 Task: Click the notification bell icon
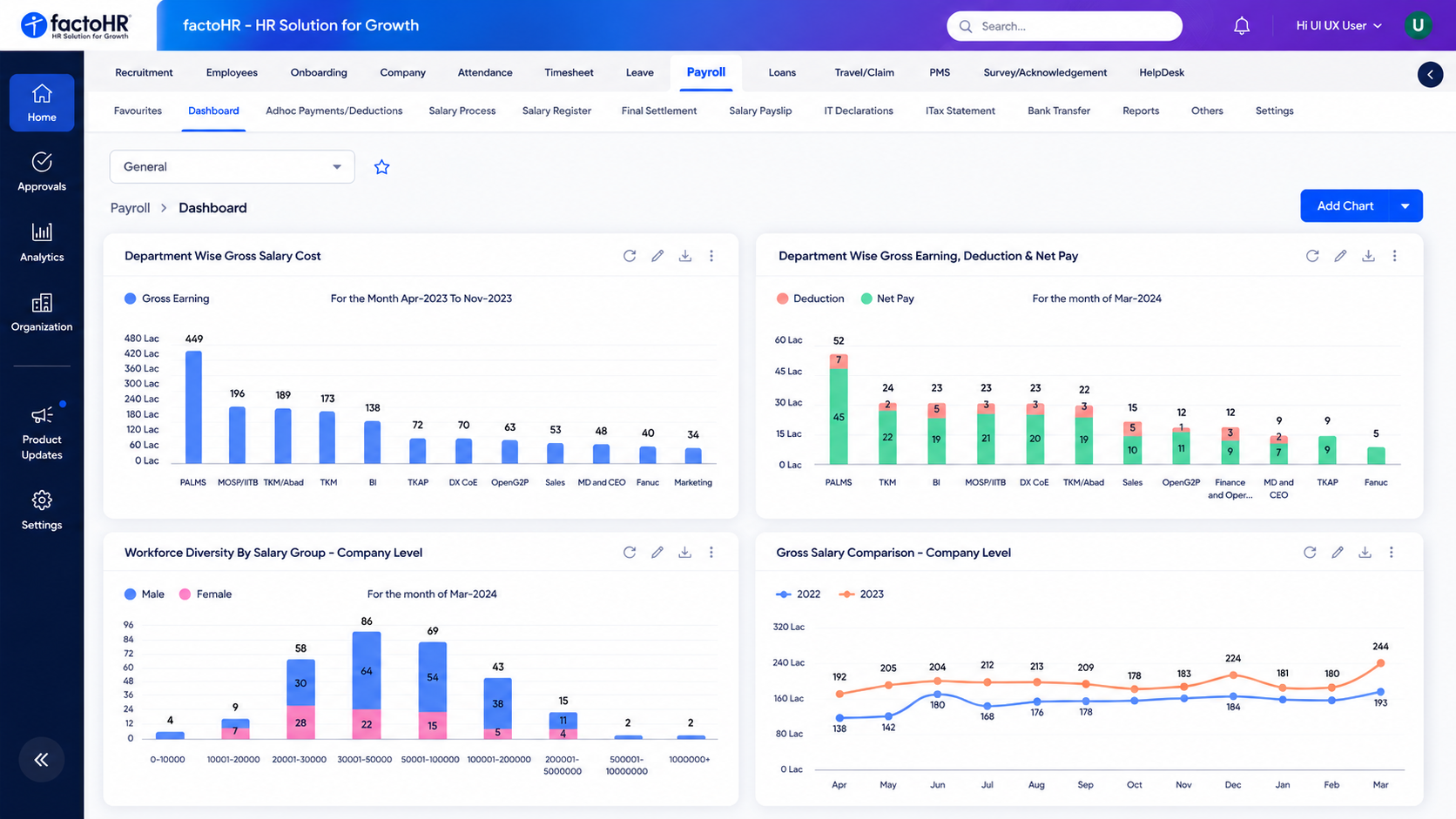pyautogui.click(x=1242, y=26)
